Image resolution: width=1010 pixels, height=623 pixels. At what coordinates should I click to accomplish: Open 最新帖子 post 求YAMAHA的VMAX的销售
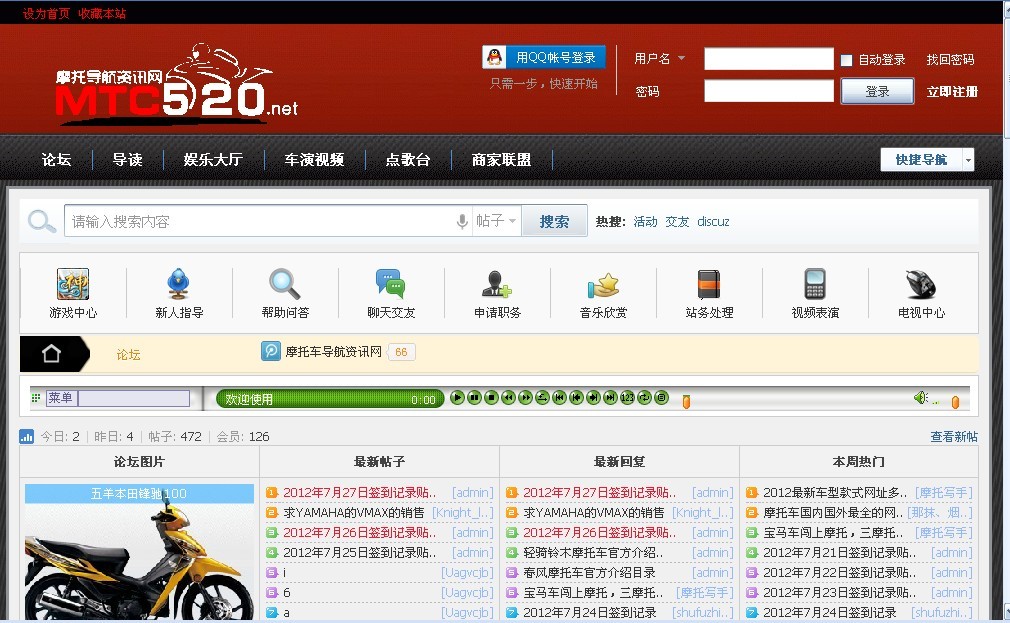(354, 513)
